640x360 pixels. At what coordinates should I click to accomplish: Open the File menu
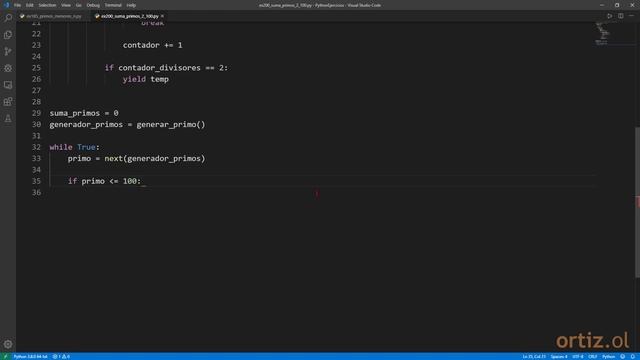17,5
